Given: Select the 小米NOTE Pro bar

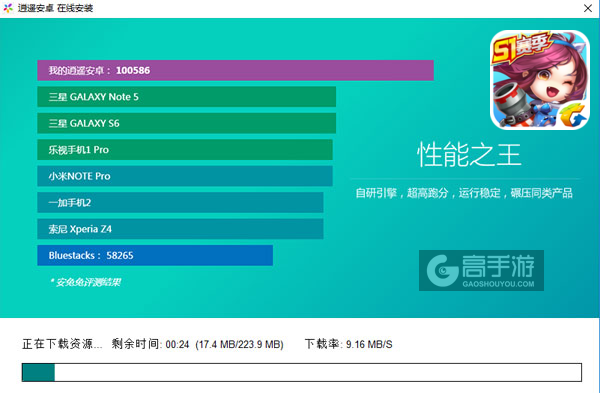Looking at the screenshot, I should 185,176.
